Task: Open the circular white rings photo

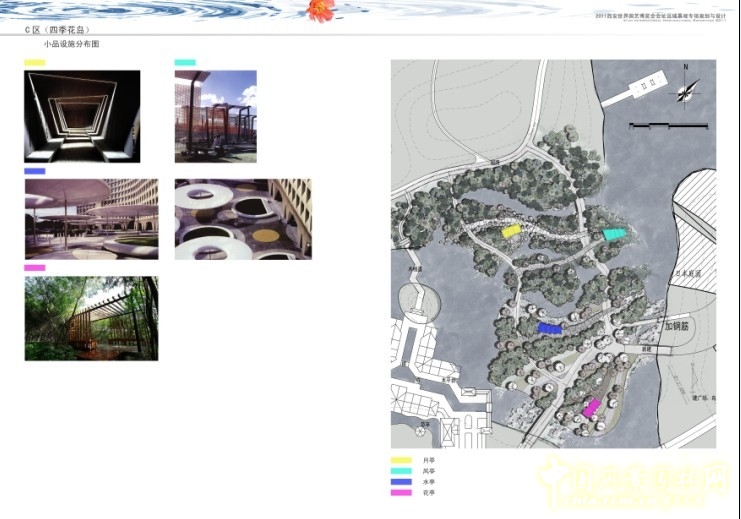Action: [x=243, y=219]
